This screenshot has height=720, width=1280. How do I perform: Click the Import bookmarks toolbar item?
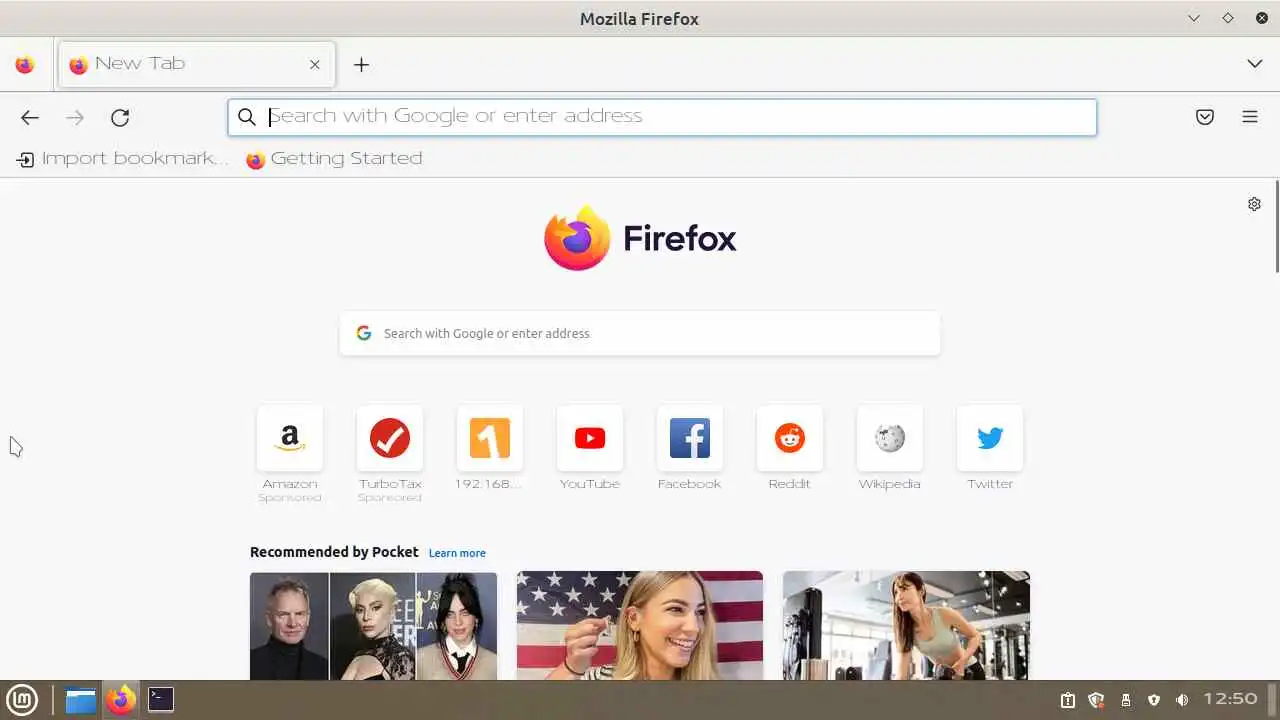122,159
